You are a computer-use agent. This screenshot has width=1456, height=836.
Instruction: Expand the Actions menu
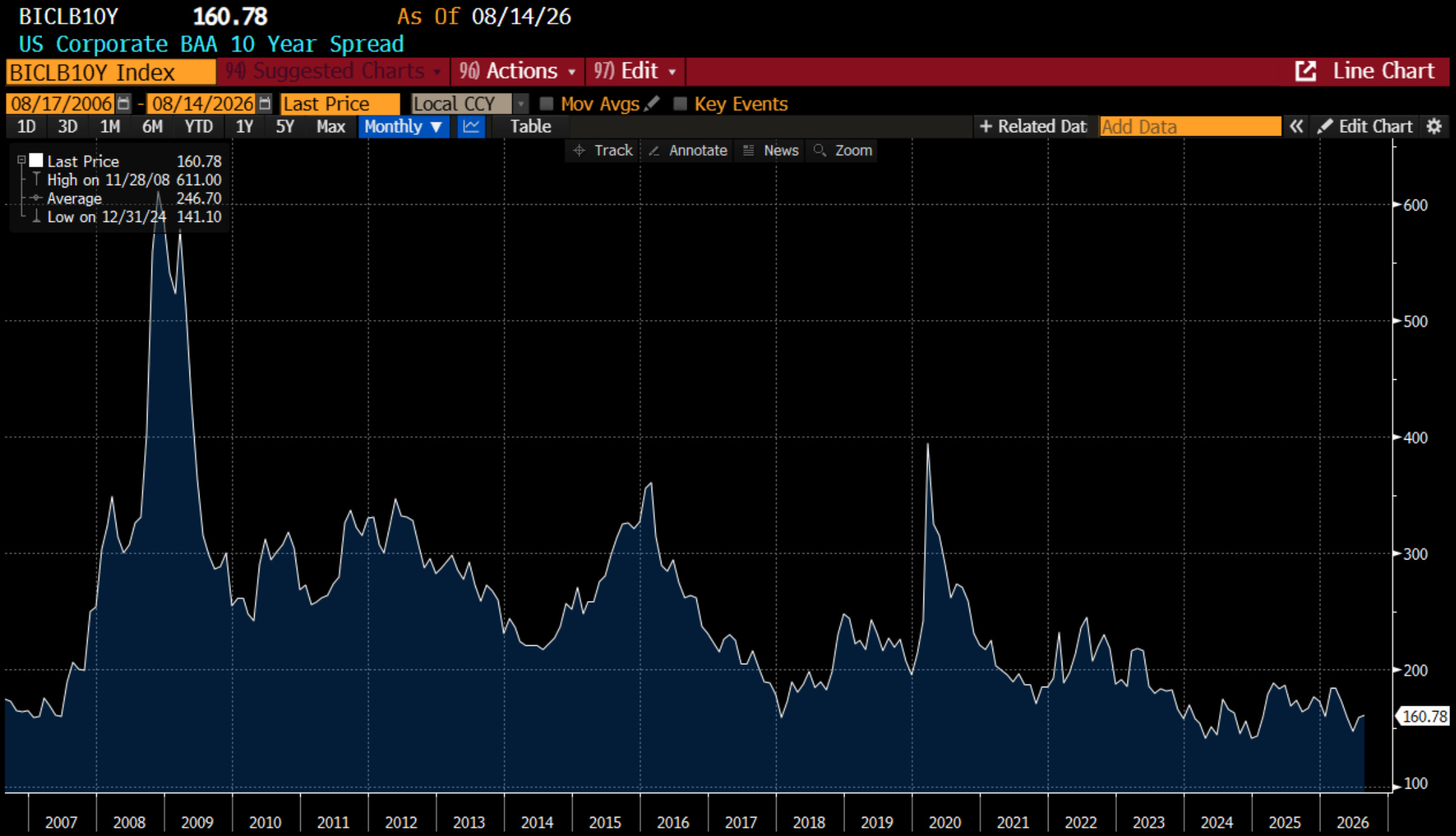(517, 71)
